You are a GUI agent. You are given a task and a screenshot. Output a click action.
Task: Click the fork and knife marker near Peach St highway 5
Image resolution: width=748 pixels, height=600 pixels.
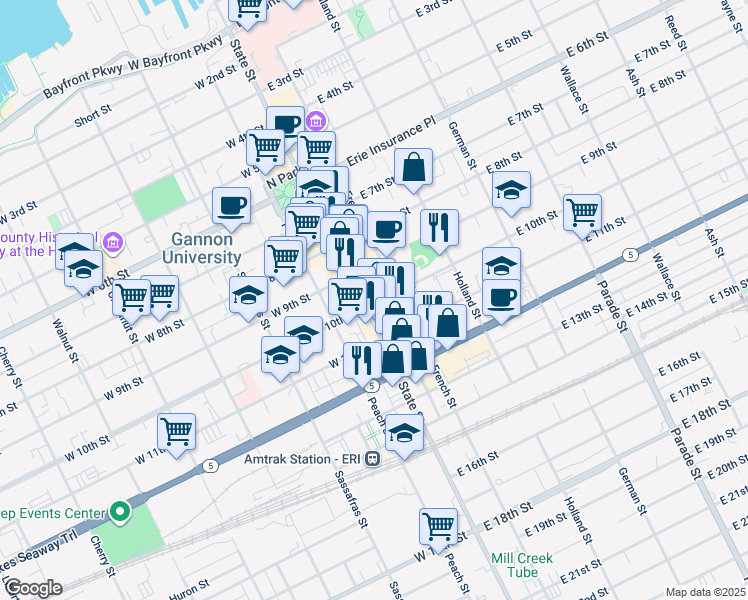[363, 362]
